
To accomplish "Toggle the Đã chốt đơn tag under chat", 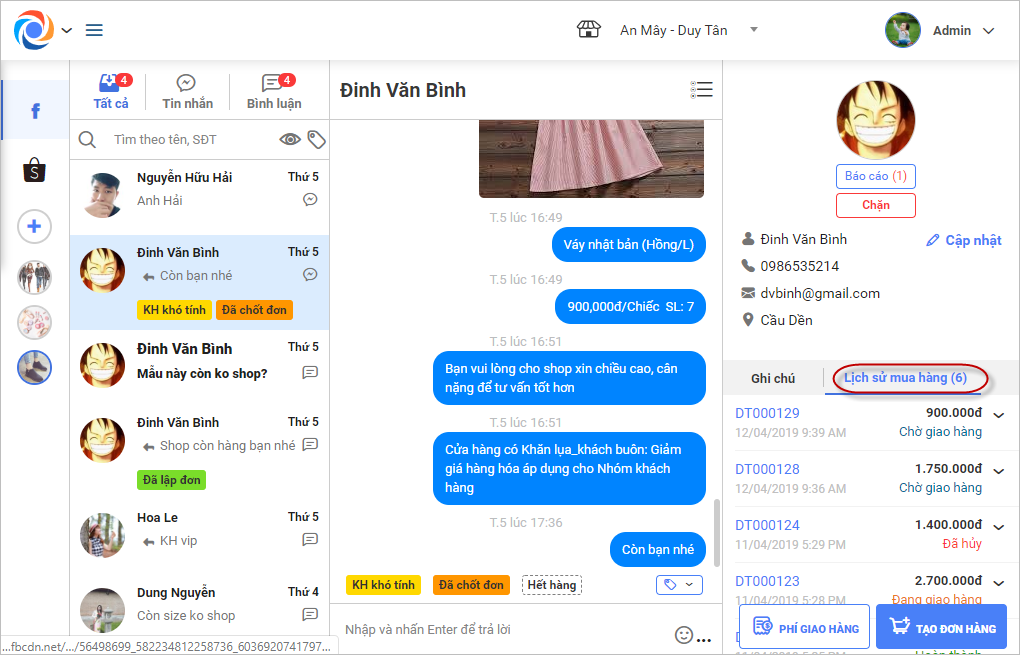I will click(x=471, y=585).
